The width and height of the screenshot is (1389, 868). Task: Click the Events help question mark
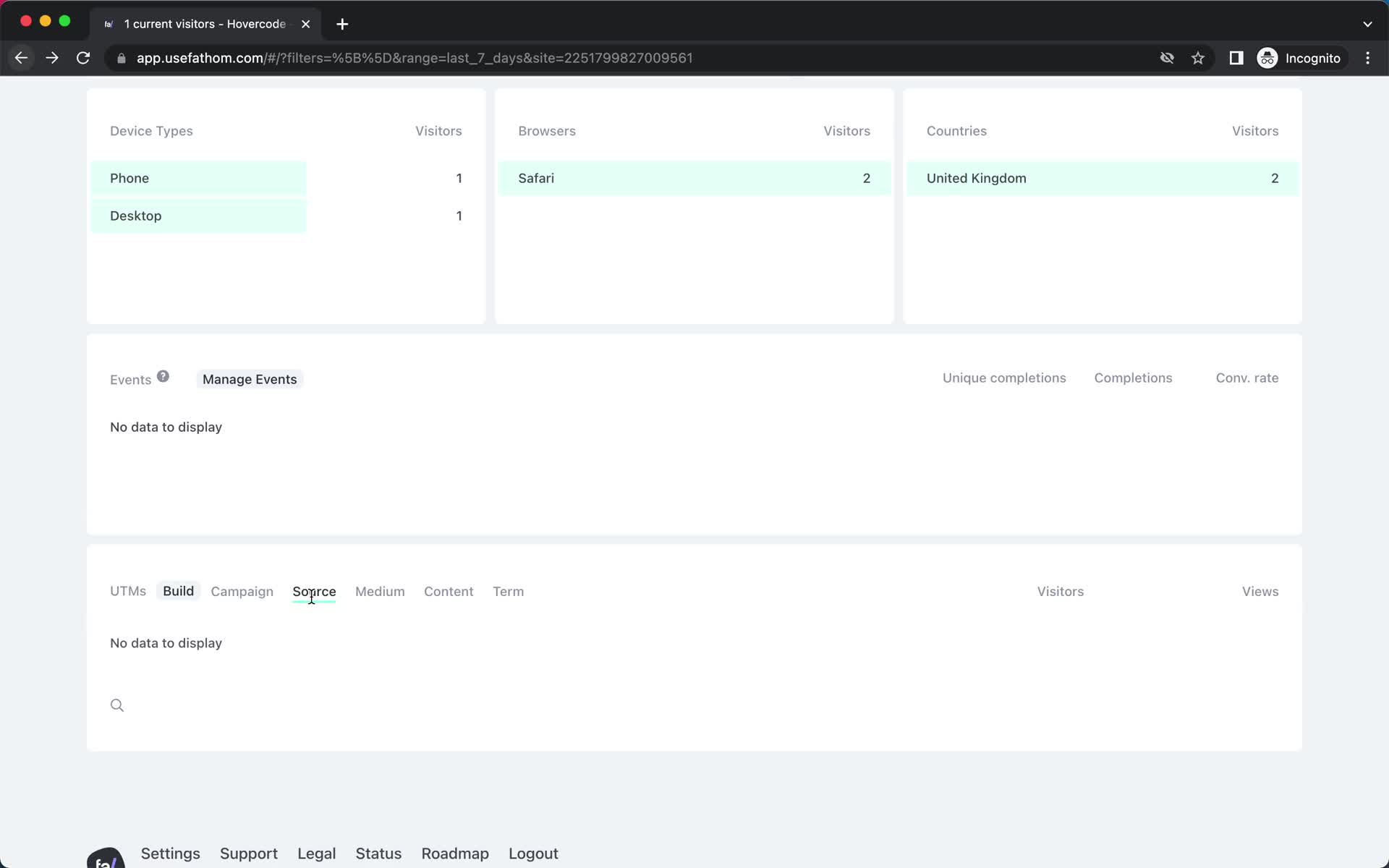pos(163,376)
